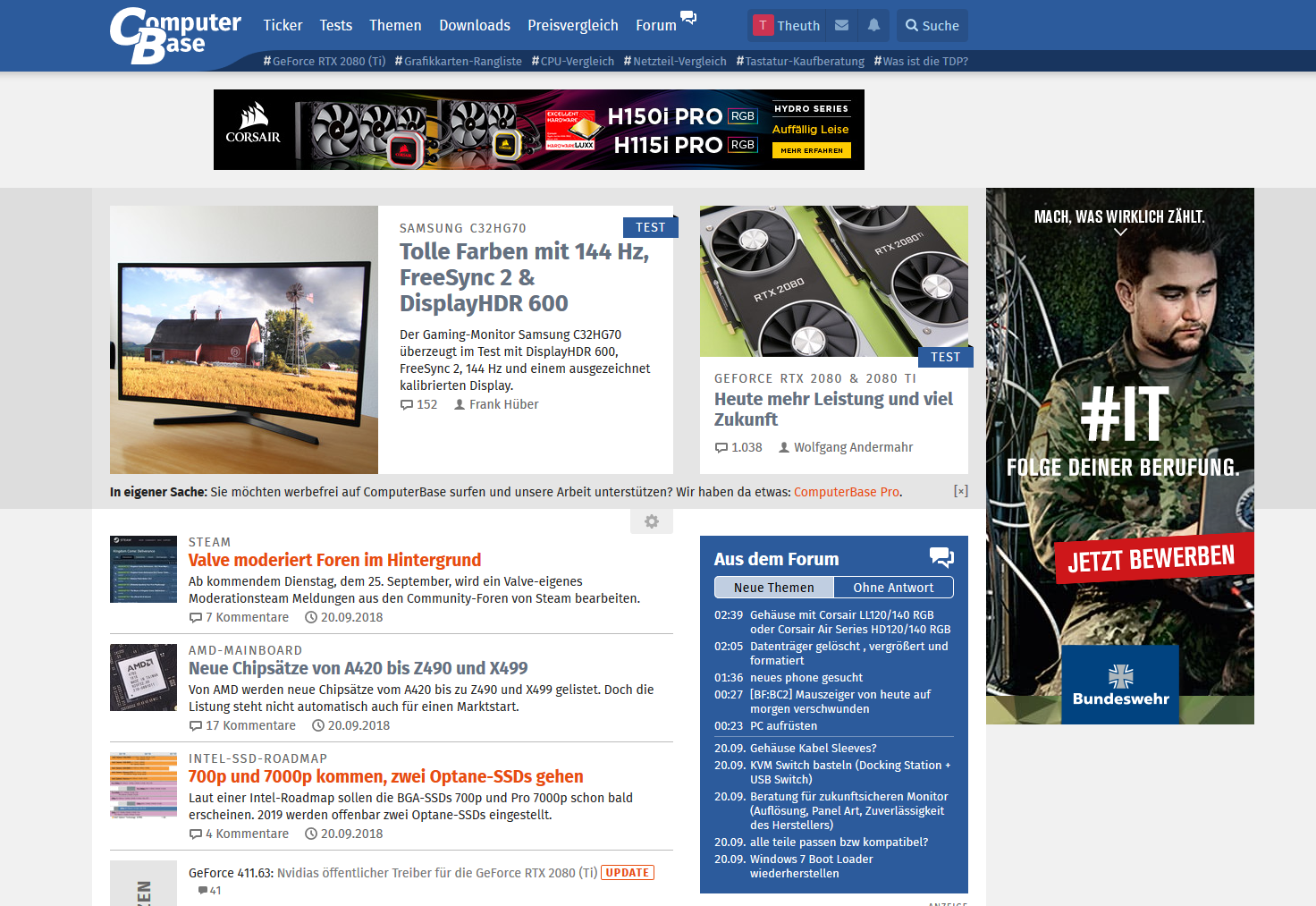The height and width of the screenshot is (906, 1316).
Task: Click the UPDATE badge on GeForce driver news
Action: (x=628, y=873)
